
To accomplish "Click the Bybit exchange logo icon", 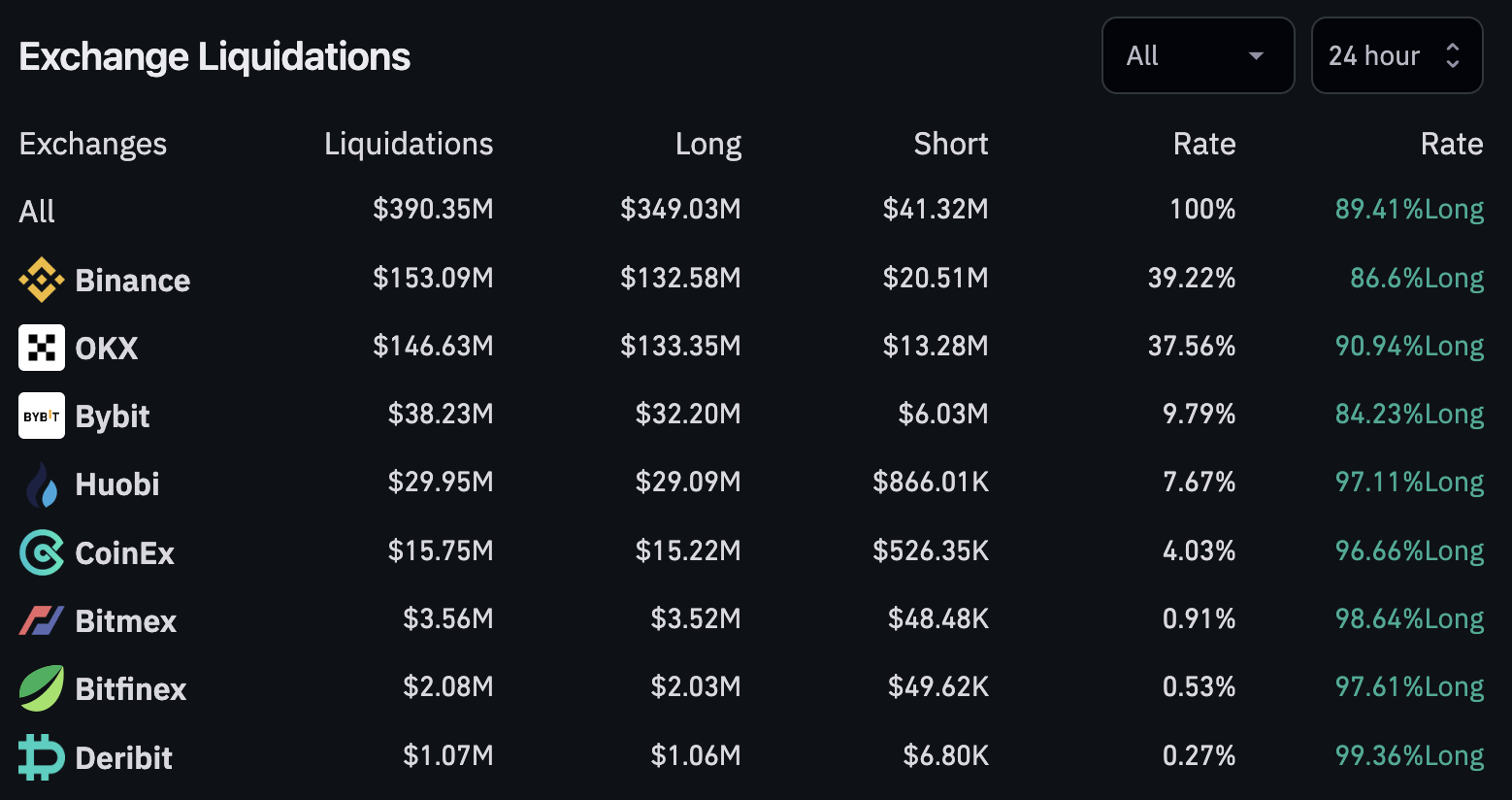I will point(42,416).
